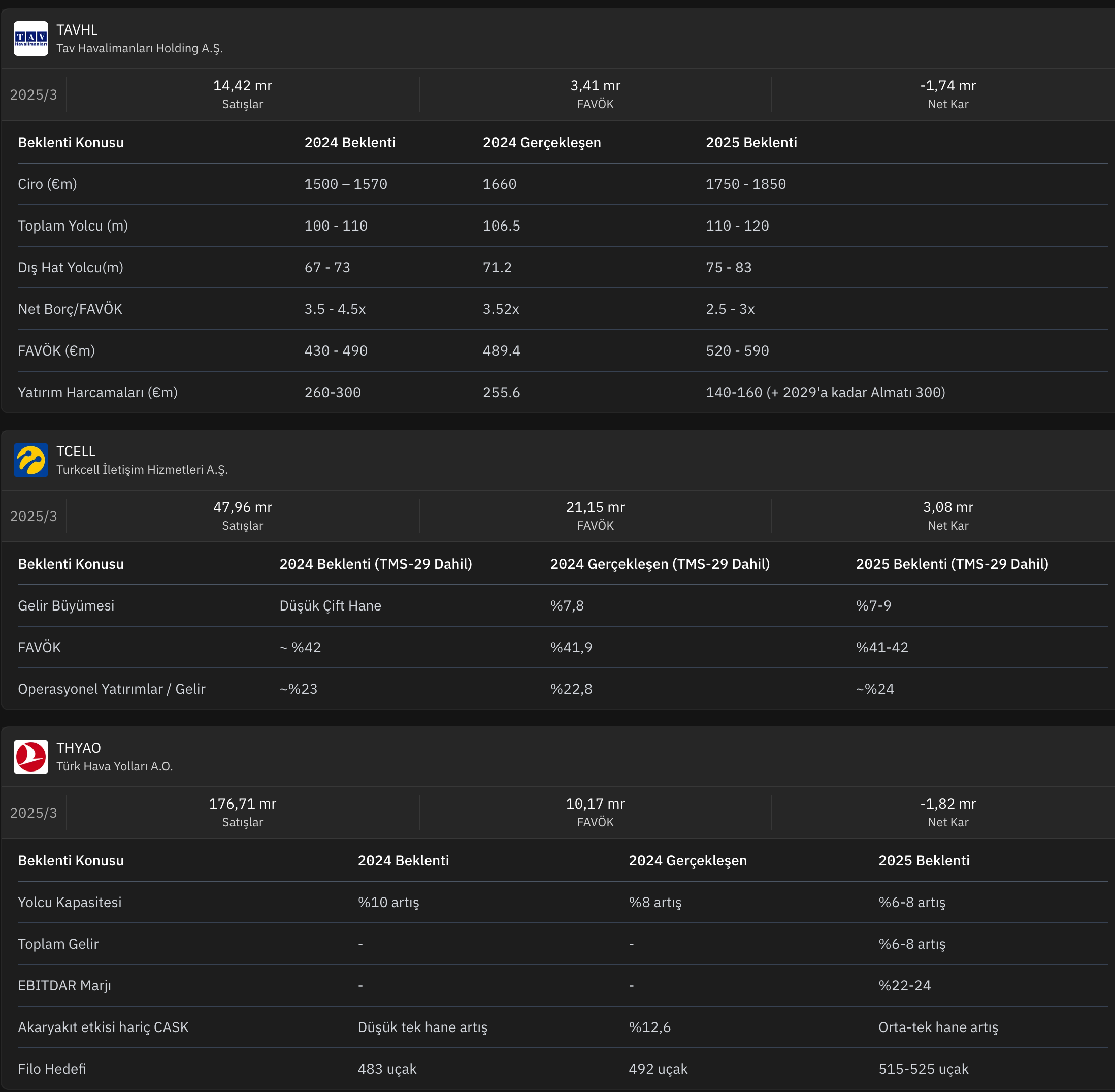Click the %41-42 FAVÖK expectation cell
1115x1092 pixels.
pos(881,648)
